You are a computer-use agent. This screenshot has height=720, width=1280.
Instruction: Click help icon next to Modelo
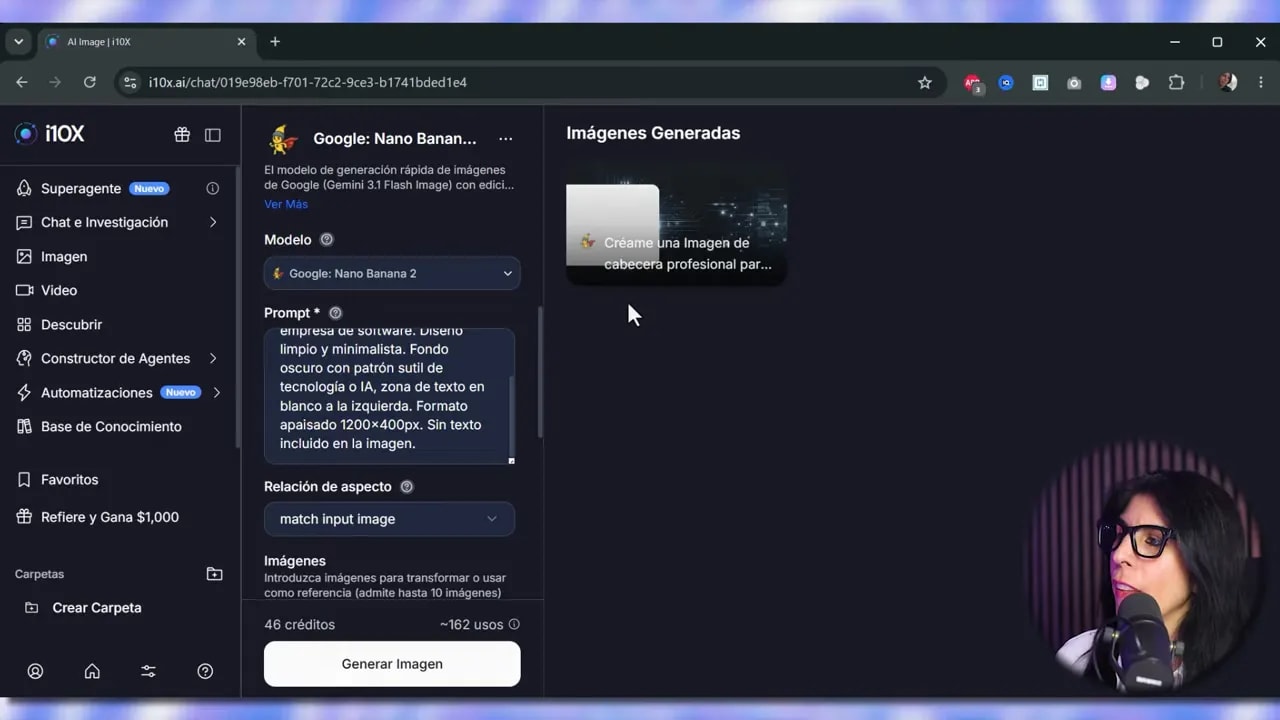[326, 240]
